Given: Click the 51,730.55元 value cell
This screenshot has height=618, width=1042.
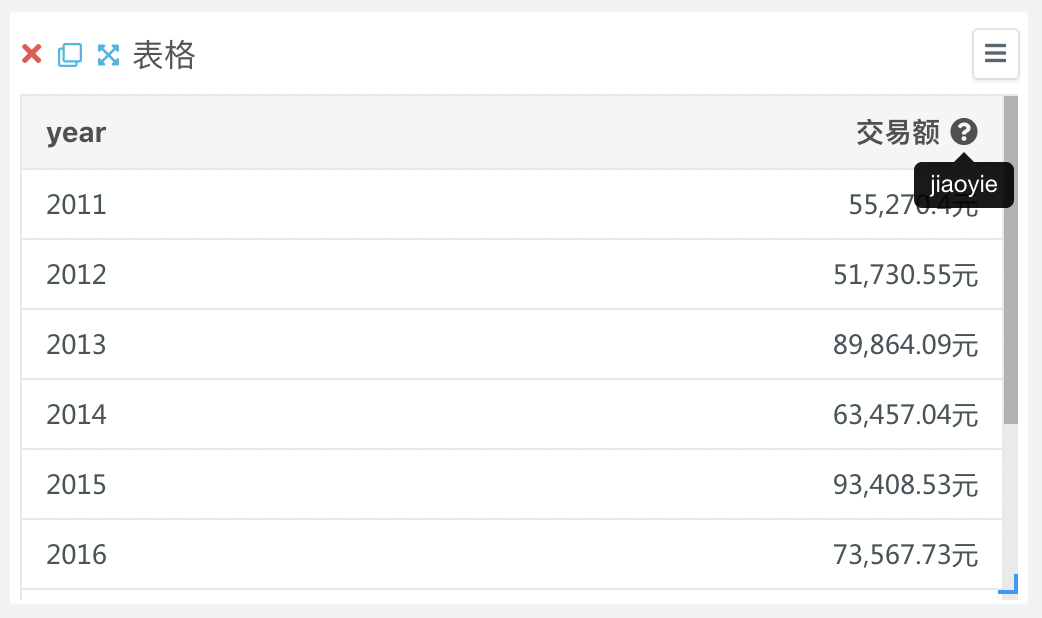Looking at the screenshot, I should [905, 274].
